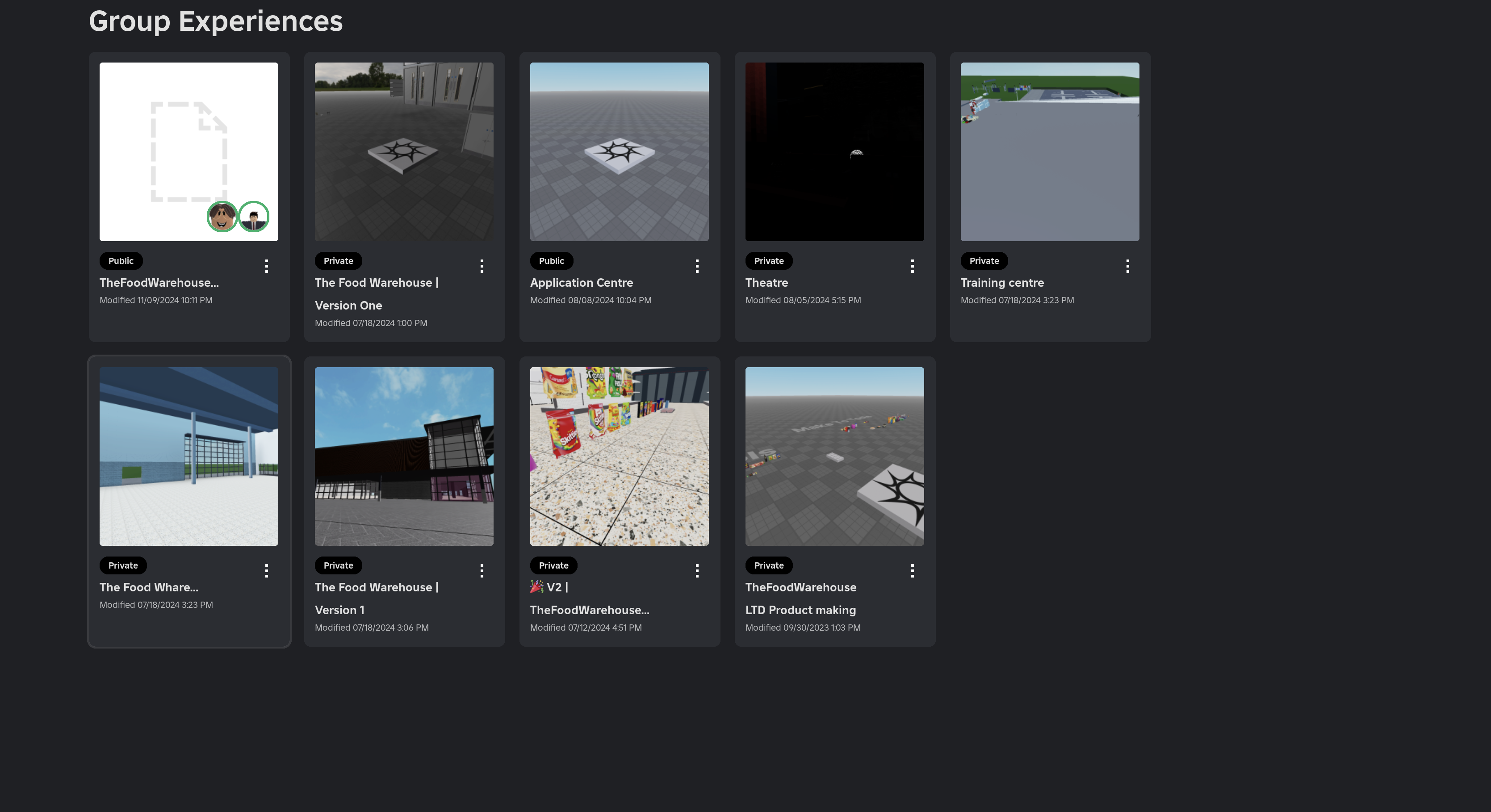Viewport: 1491px width, 812px height.
Task: Open three-dot menu for Training centre
Action: click(x=1127, y=266)
